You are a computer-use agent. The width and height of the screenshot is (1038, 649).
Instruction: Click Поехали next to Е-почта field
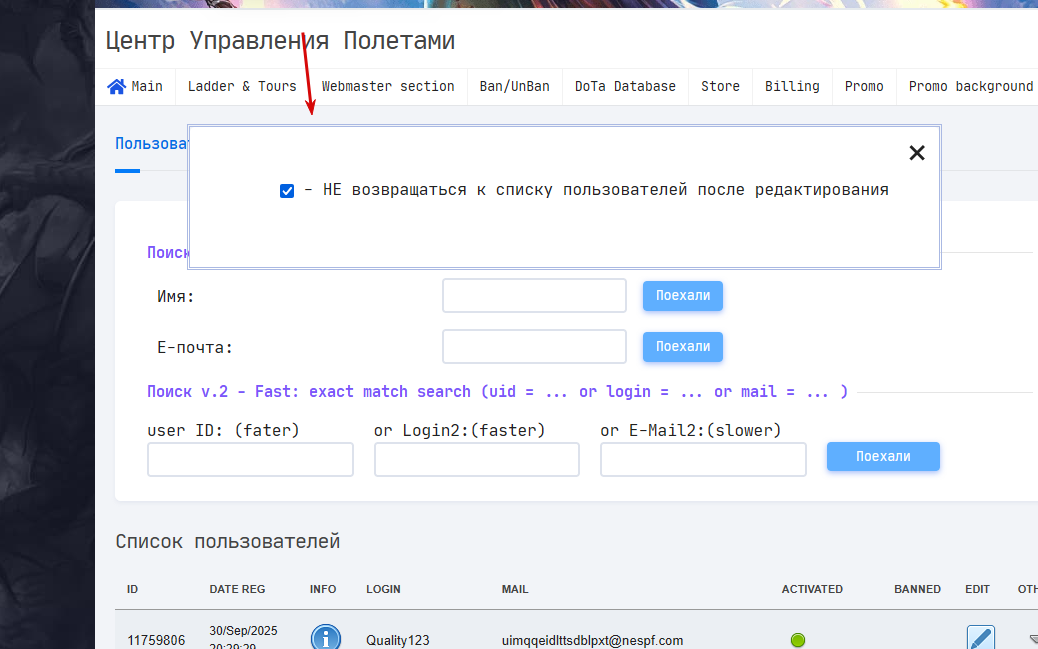pyautogui.click(x=683, y=346)
